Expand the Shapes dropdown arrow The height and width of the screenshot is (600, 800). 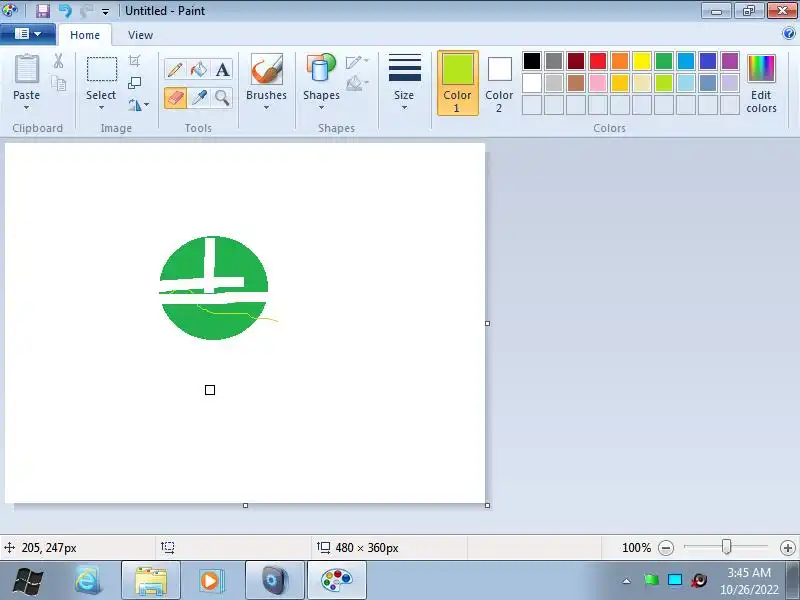pos(321,108)
